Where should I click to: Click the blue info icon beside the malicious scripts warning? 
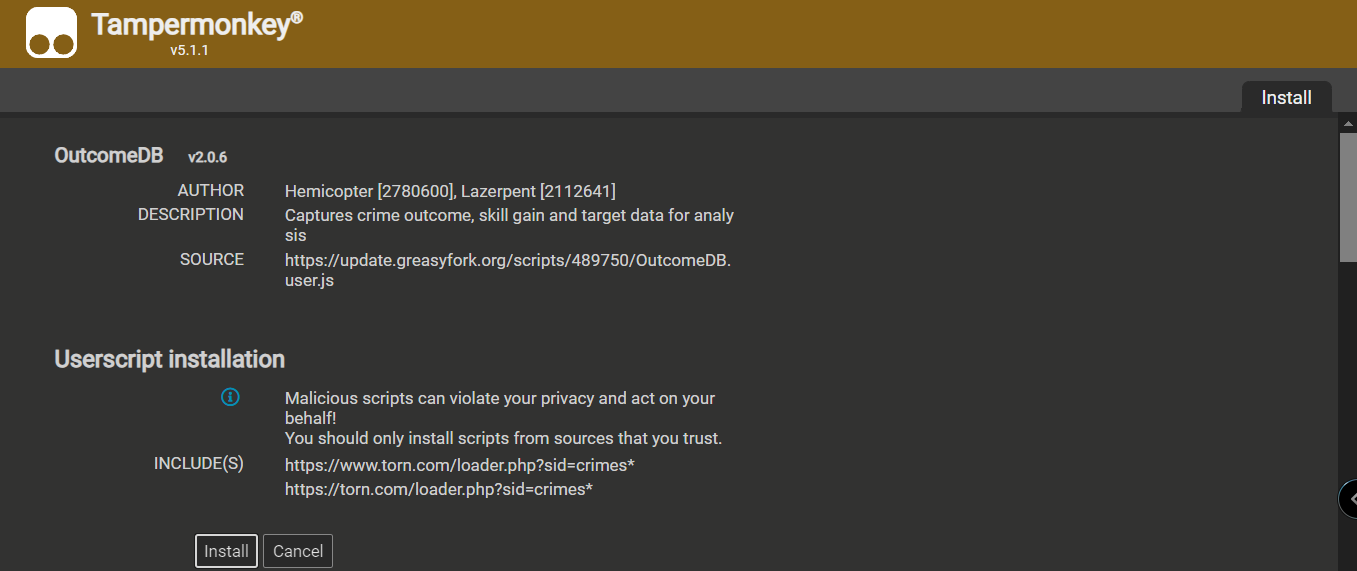tap(230, 397)
